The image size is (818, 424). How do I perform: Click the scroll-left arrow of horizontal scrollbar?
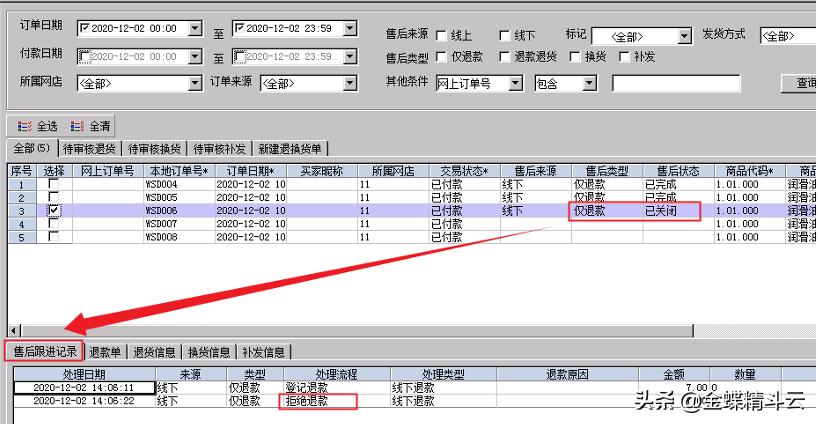coord(14,330)
